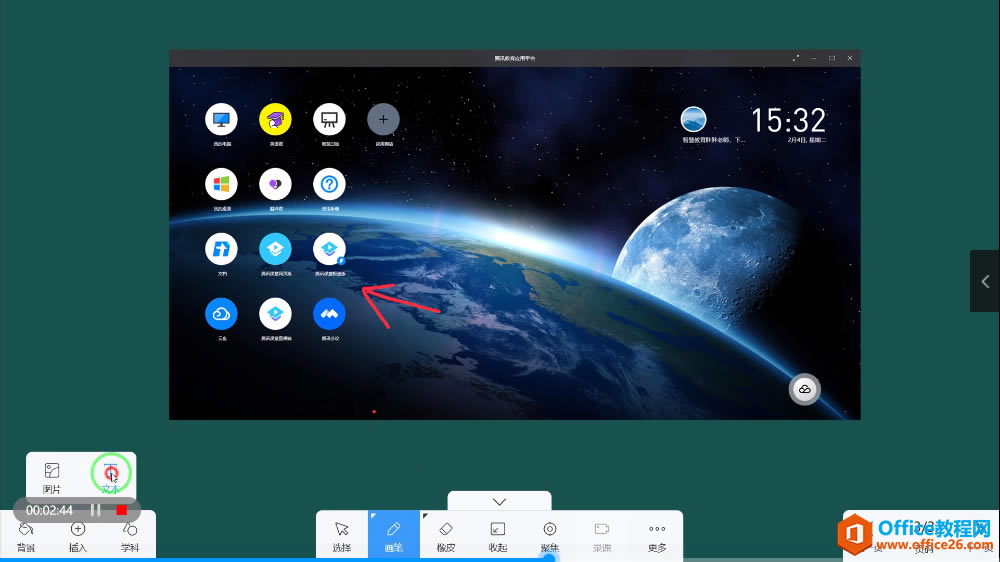Open the 更多 more options menu
The image size is (1000, 562).
[x=657, y=536]
